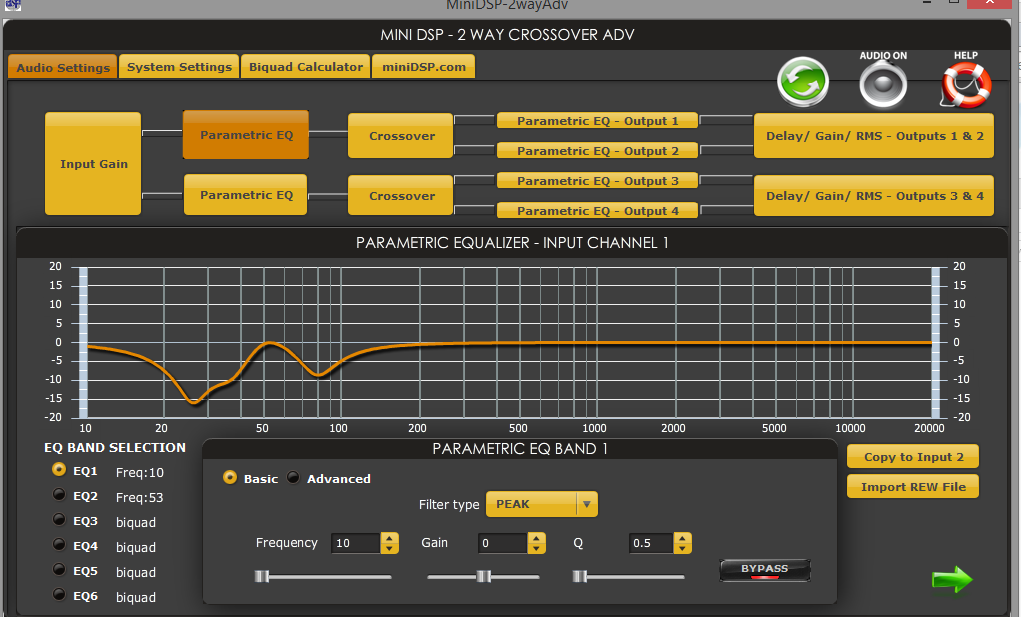Increase Gain with up stepper arrow

click(x=536, y=538)
